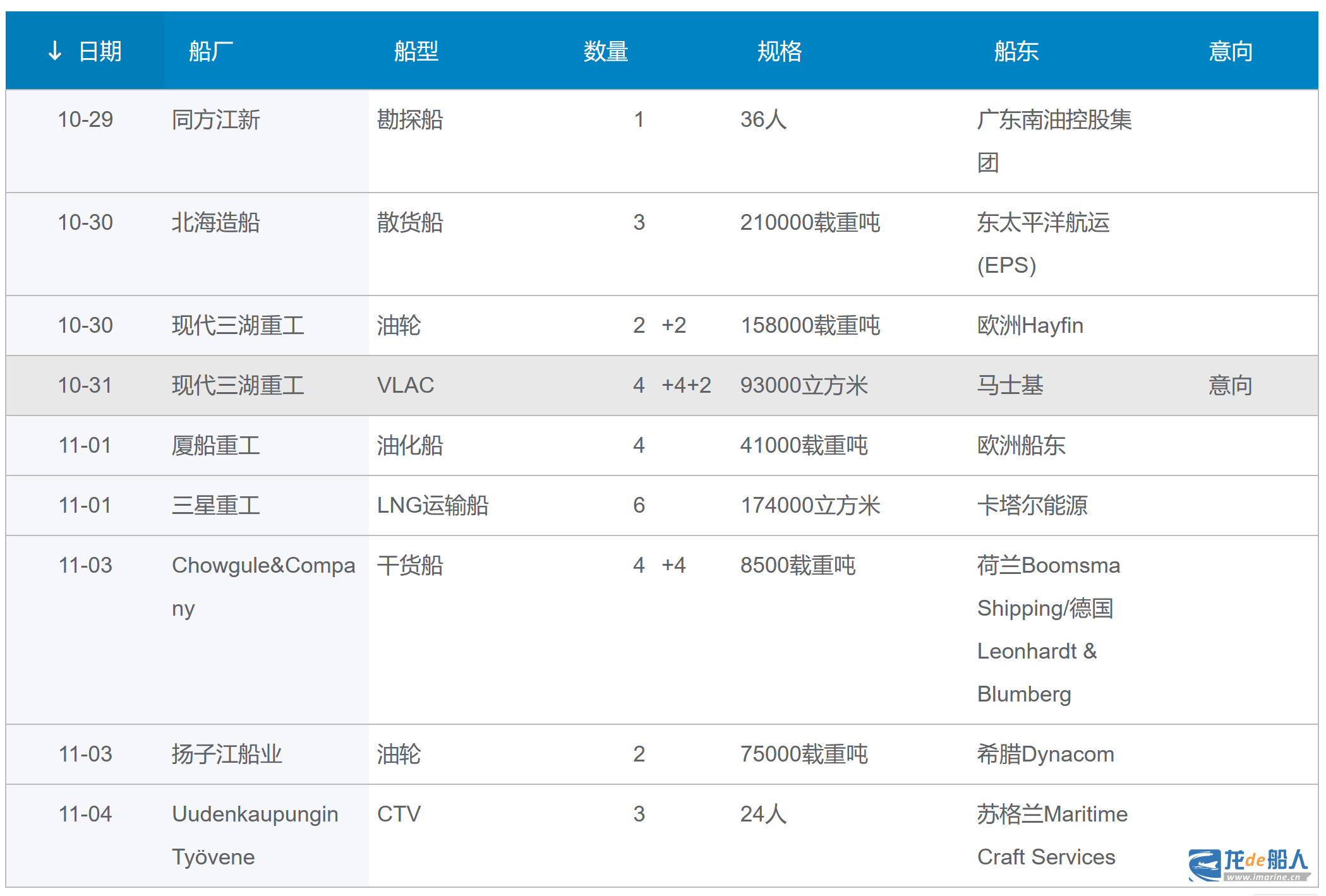Select the 11-04 date cell
The image size is (1326, 896).
tap(85, 814)
